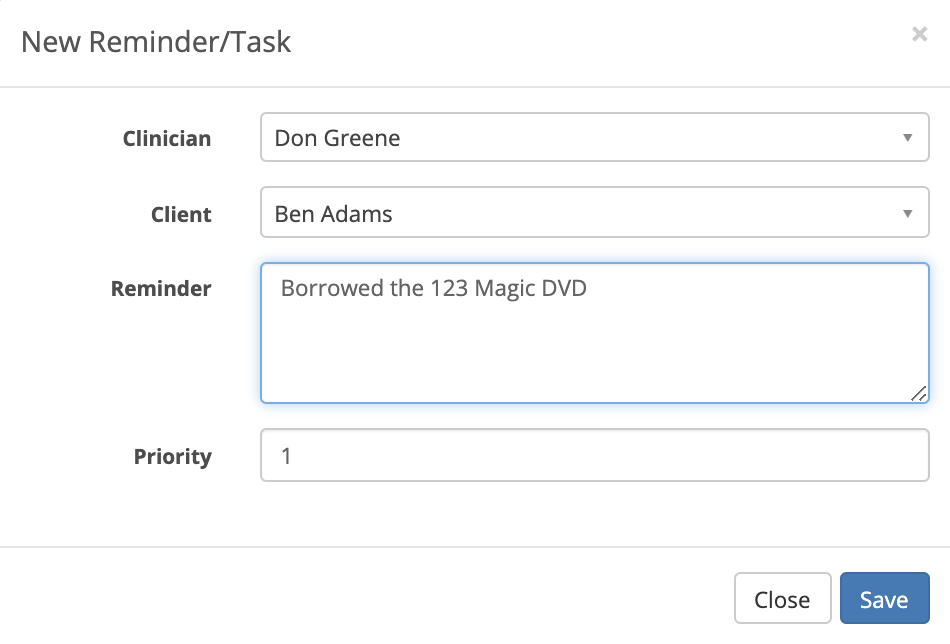The width and height of the screenshot is (950, 644).
Task: Click into the Priority input field
Action: pyautogui.click(x=594, y=455)
